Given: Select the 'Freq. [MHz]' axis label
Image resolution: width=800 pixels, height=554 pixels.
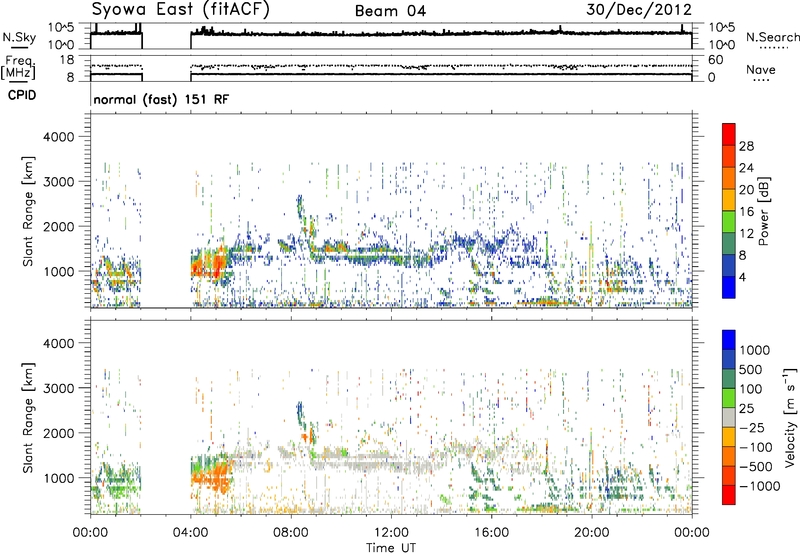Looking at the screenshot, I should pyautogui.click(x=18, y=68).
